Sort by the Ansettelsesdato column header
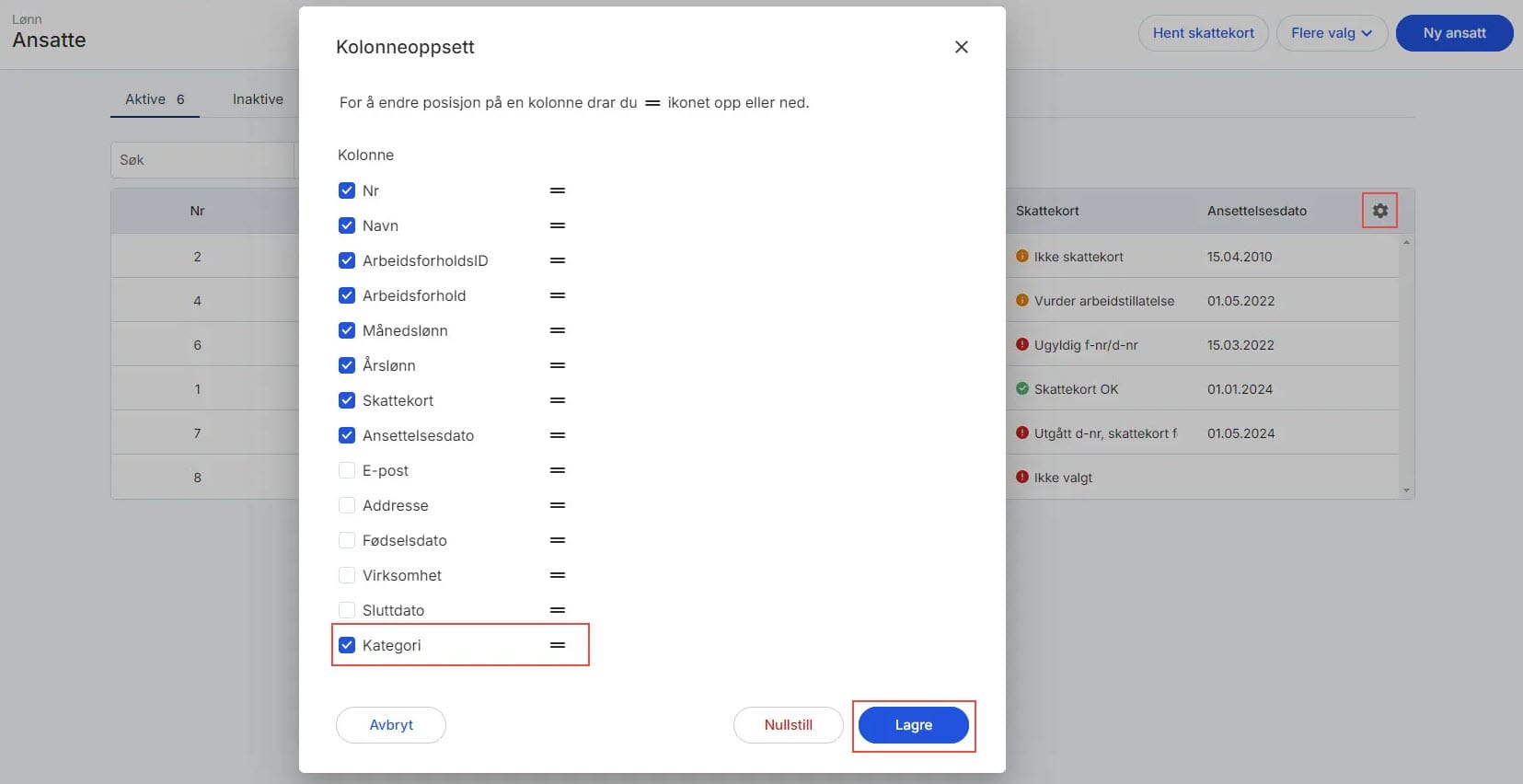The height and width of the screenshot is (784, 1523). point(1257,211)
